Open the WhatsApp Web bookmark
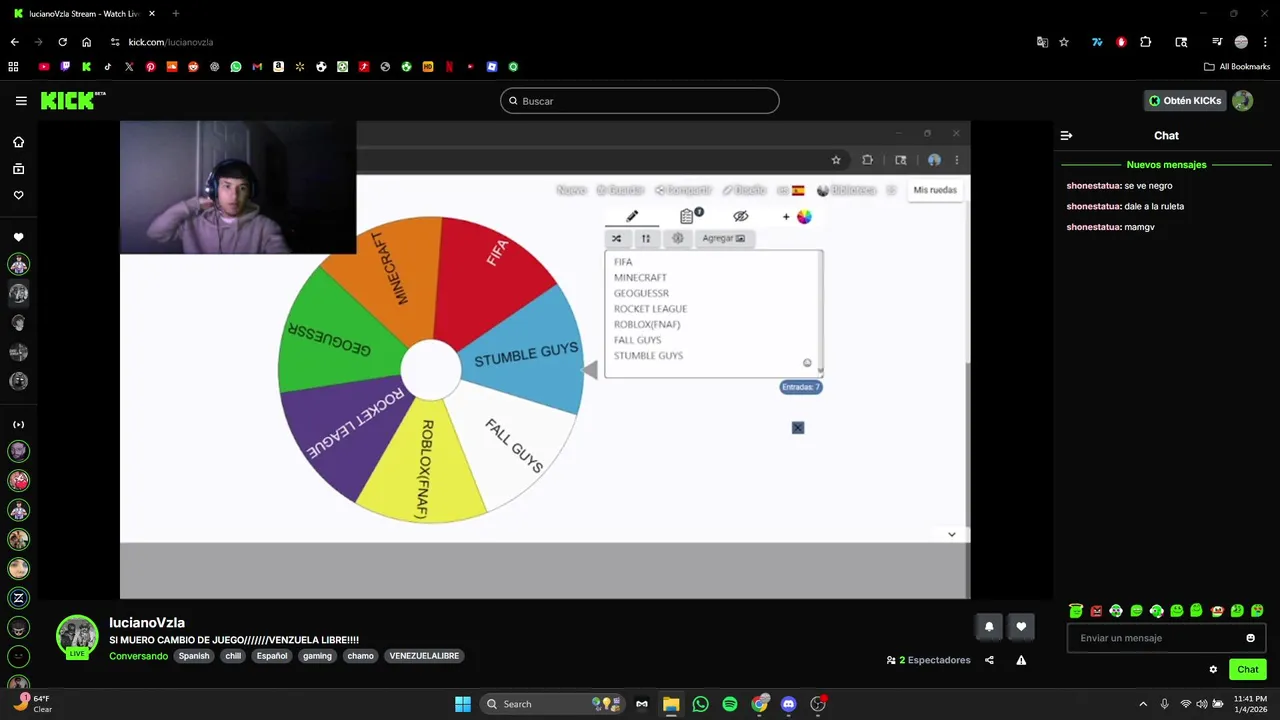This screenshot has height=720, width=1280. [236, 67]
